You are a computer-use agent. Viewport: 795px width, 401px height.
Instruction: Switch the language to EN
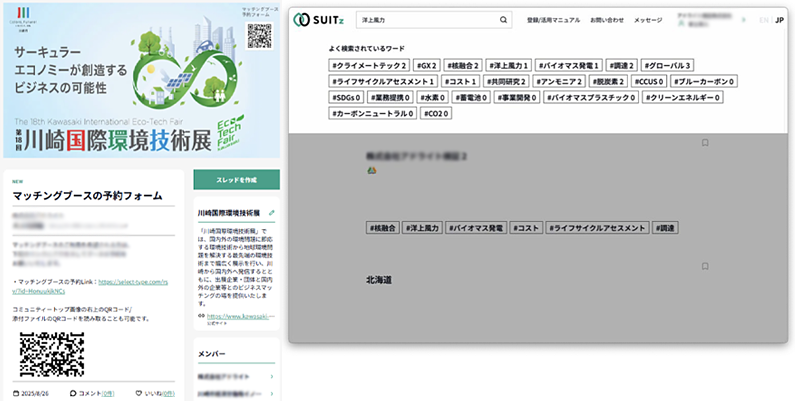coord(764,20)
